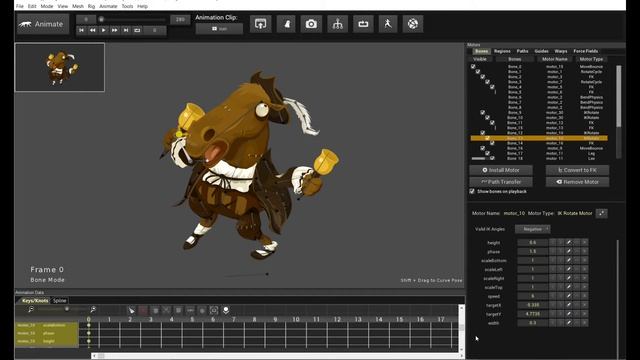Screen dimensions: 640x360
Task: Open the Animate mode selector
Action: (x=42, y=24)
